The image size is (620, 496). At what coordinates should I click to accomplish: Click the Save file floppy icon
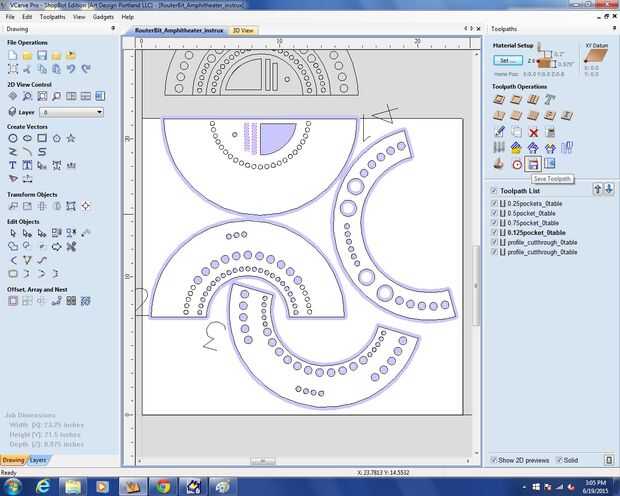click(42, 55)
